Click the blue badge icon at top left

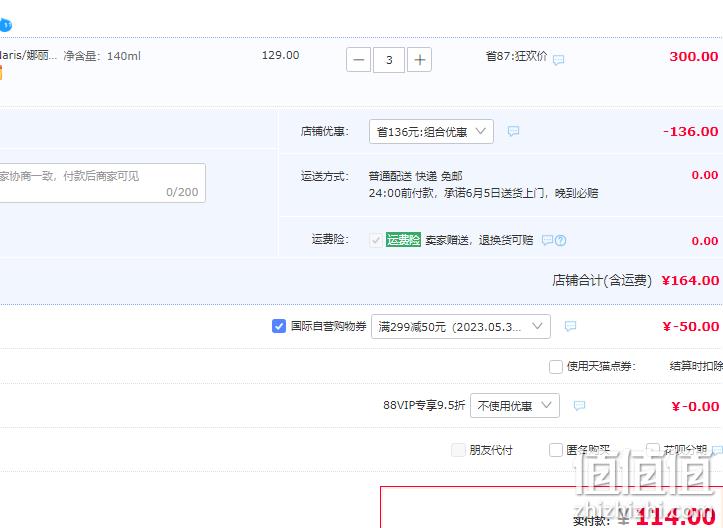pos(5,24)
